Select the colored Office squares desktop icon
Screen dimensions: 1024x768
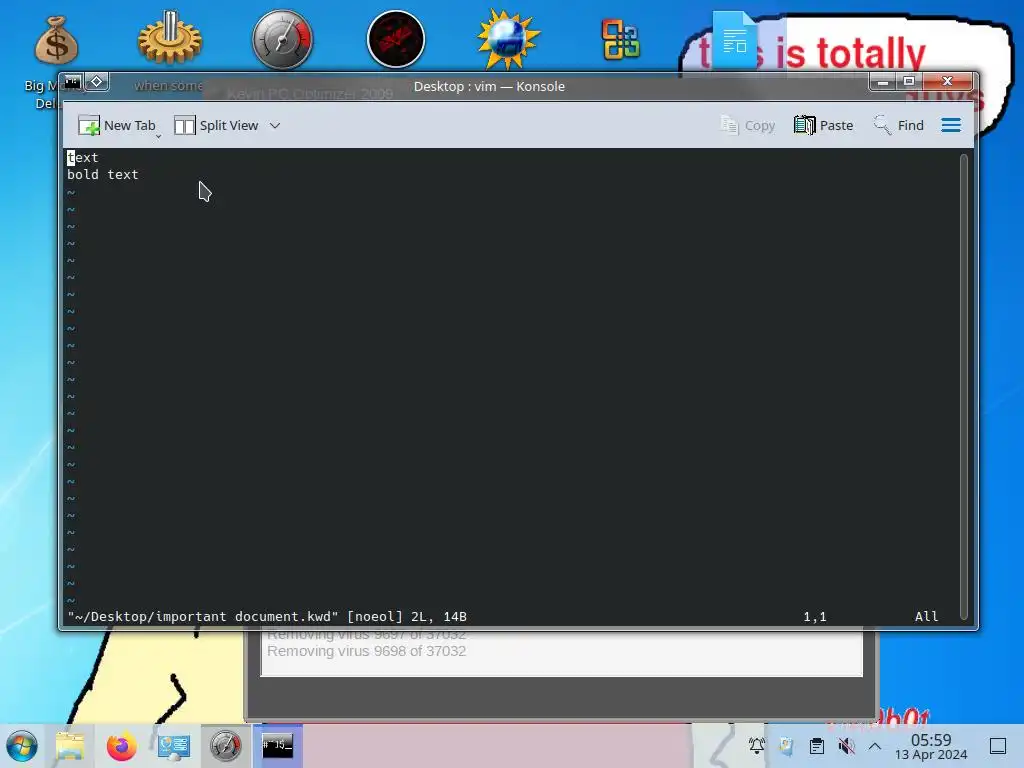(620, 39)
